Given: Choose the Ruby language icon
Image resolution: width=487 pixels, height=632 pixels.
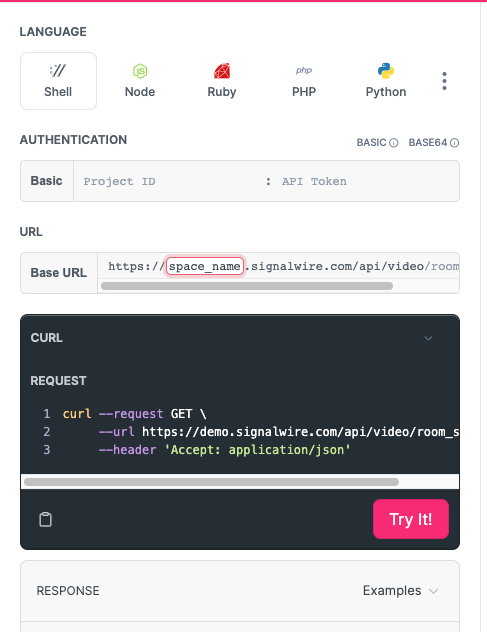Looking at the screenshot, I should pos(222,71).
